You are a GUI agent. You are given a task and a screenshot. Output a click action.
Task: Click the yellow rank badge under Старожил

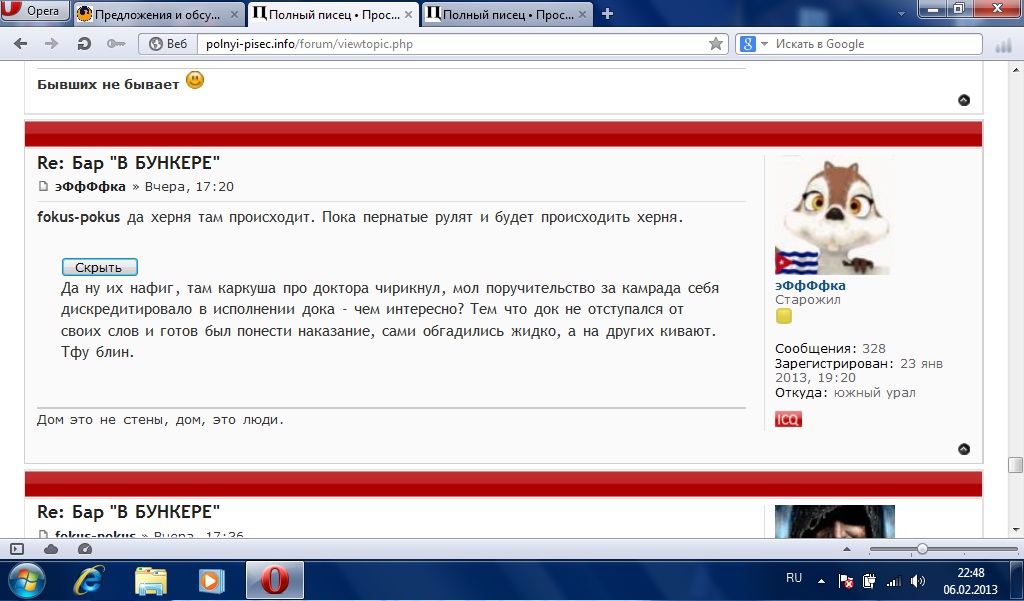(x=784, y=316)
